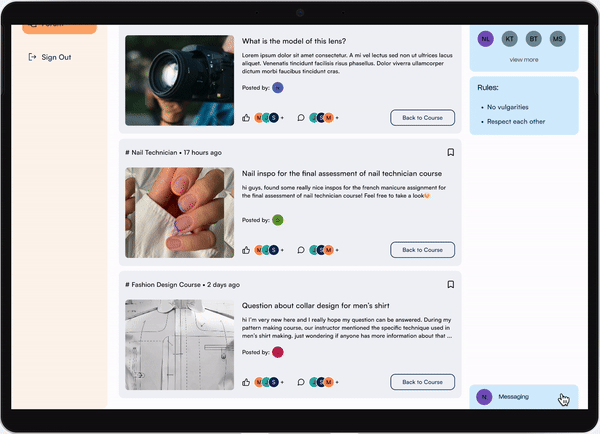The width and height of the screenshot is (600, 434).
Task: View collar post author's red avatar
Action: tap(278, 352)
